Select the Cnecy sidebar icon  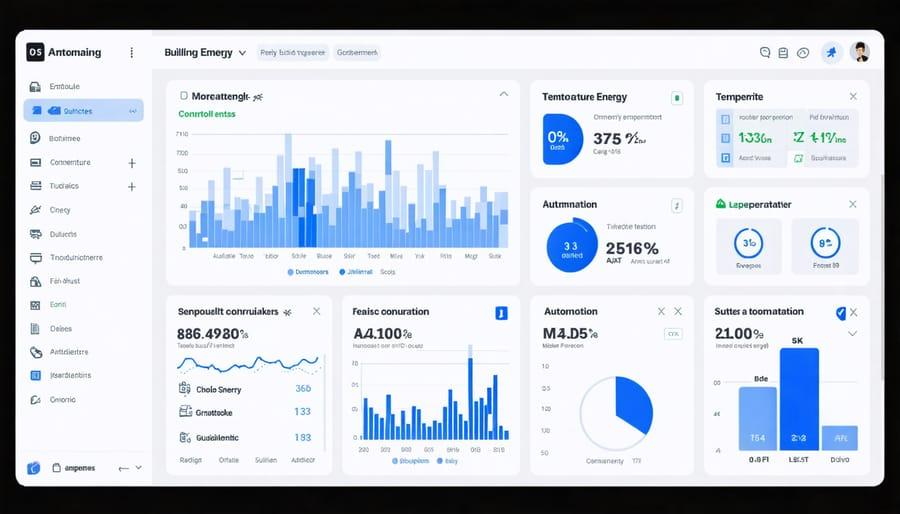tap(35, 210)
